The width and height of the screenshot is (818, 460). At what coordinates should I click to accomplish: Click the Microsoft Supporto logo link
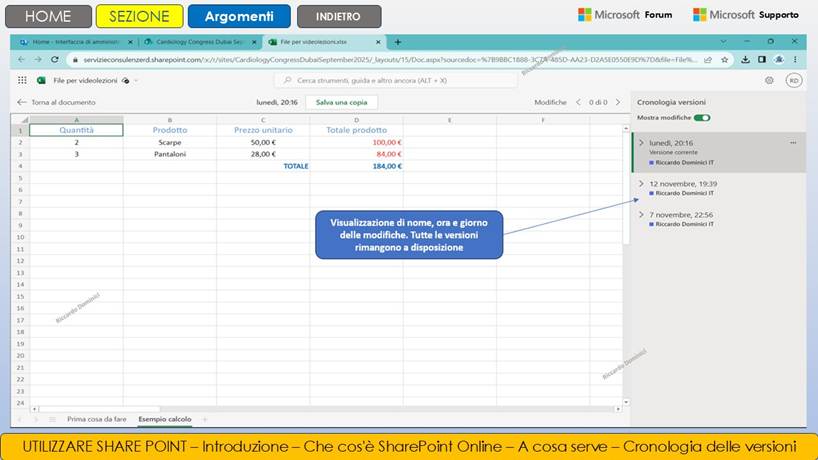point(745,15)
